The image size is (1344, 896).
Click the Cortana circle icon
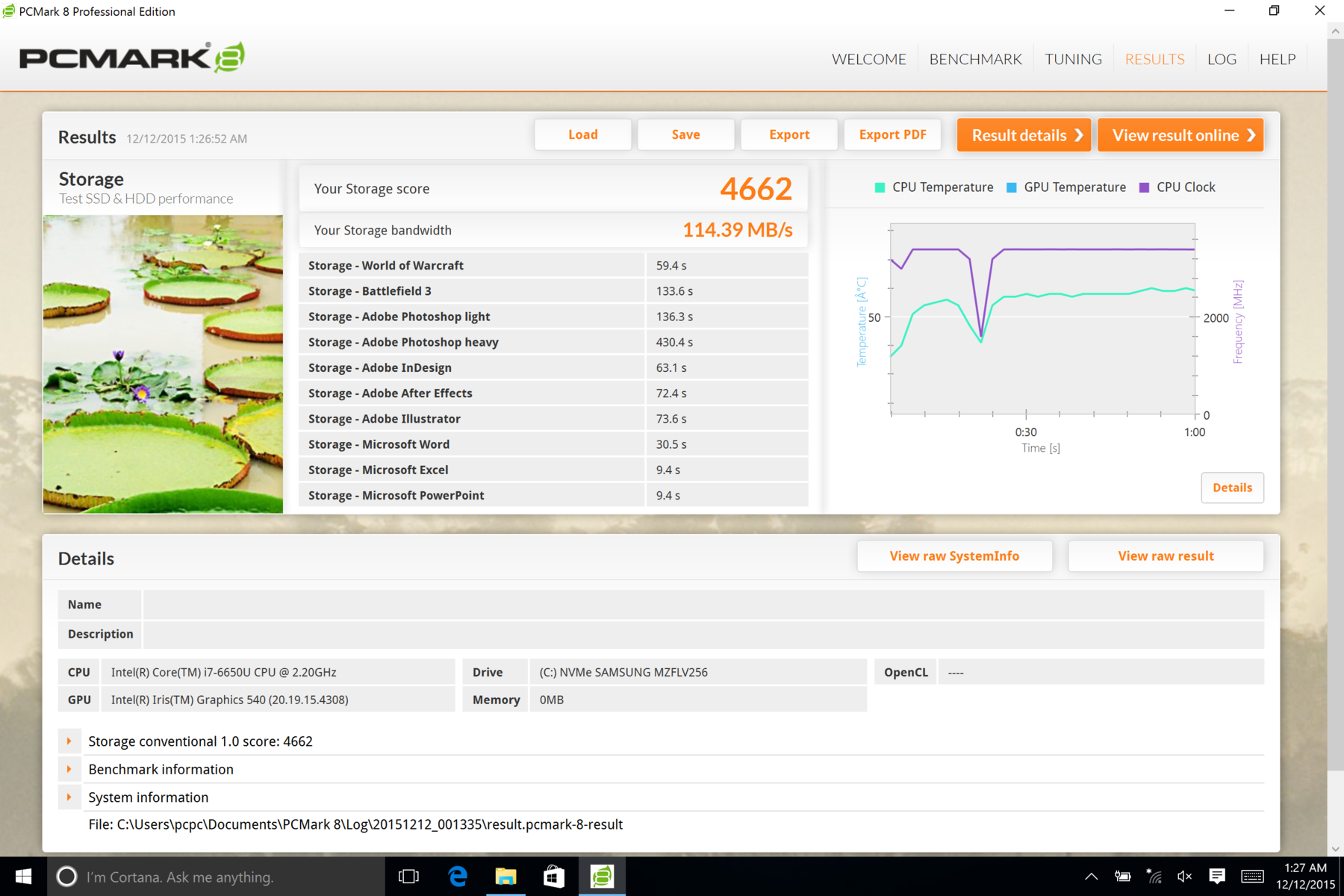66,876
